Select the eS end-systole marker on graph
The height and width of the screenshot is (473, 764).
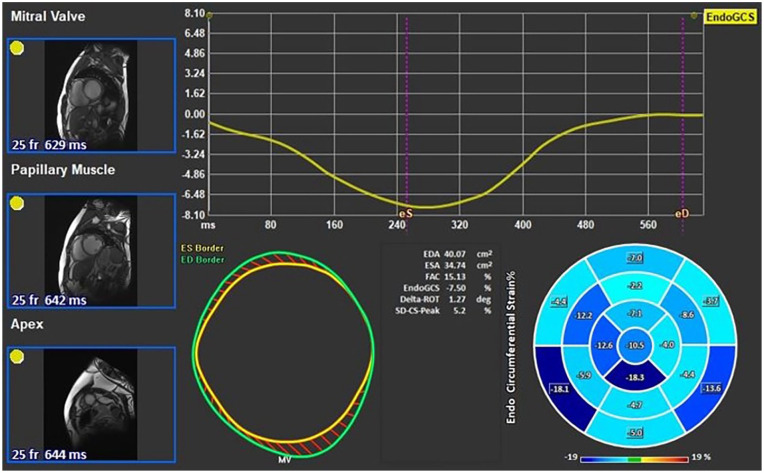405,213
